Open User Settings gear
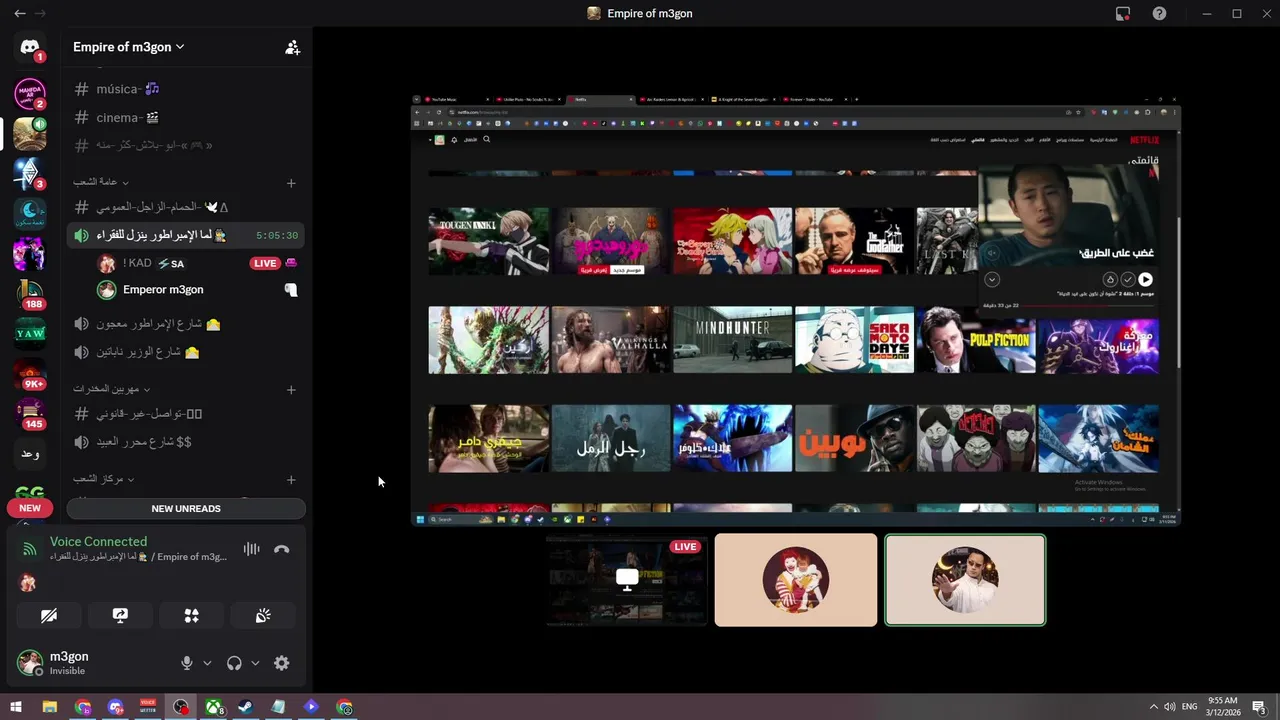 [282, 663]
